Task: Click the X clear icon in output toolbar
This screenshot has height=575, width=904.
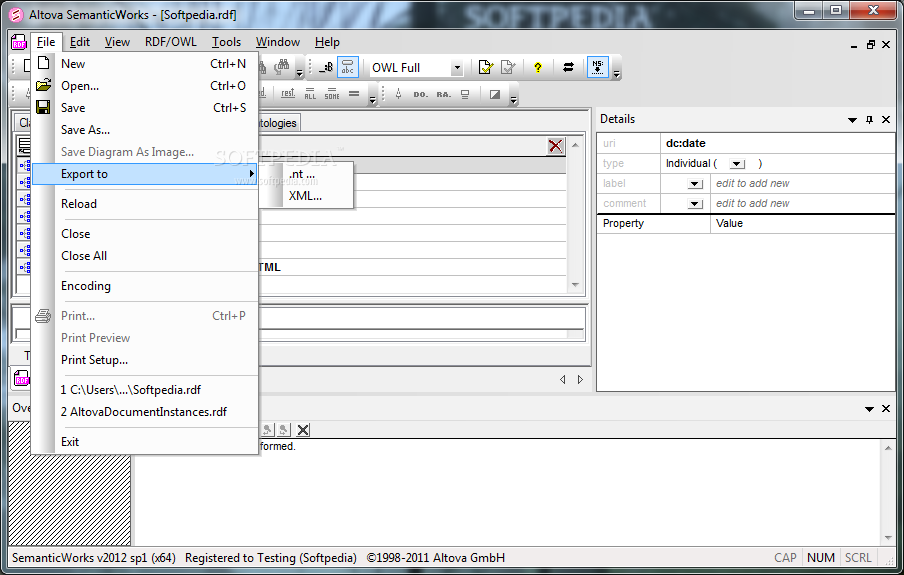Action: pos(303,430)
